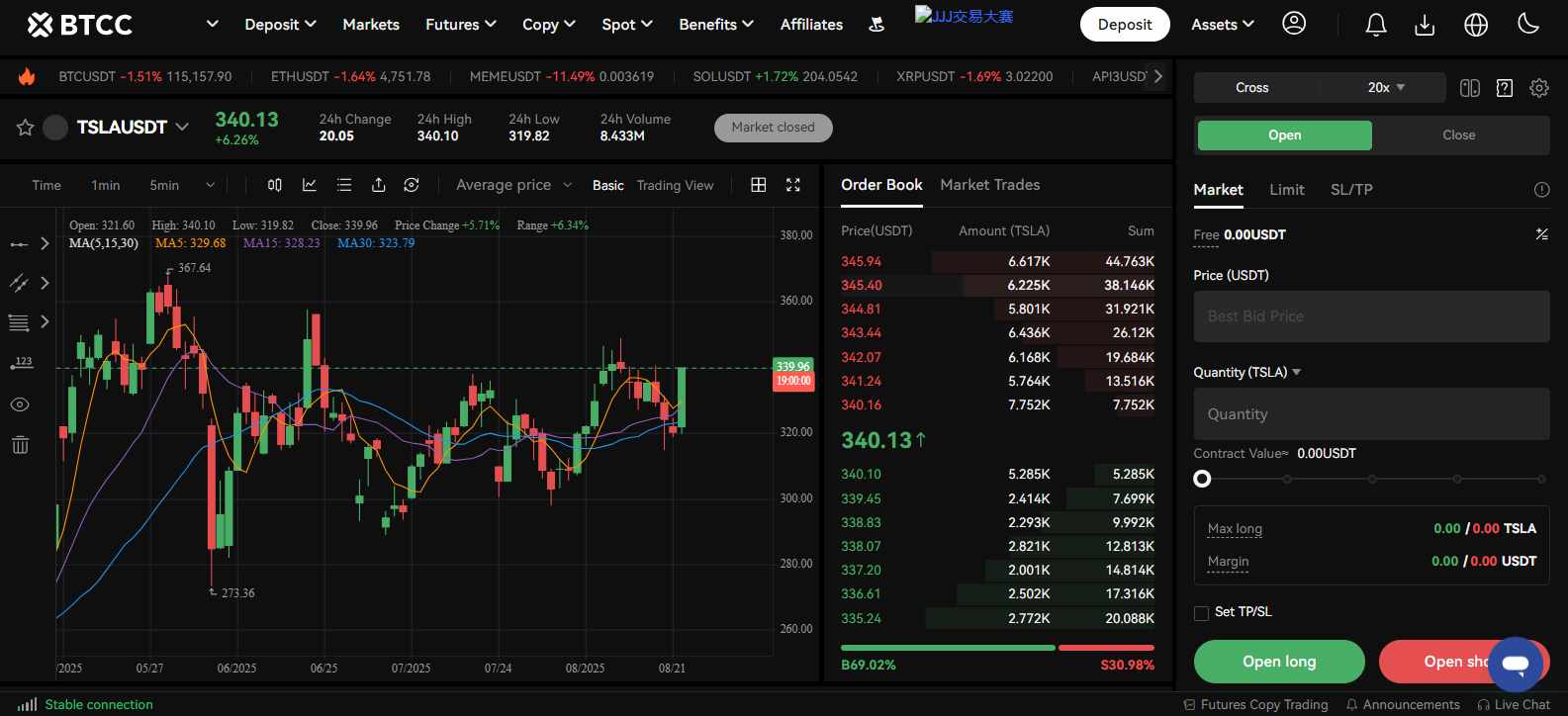Viewport: 1568px width, 716px height.
Task: Switch to the Market Trades tab
Action: [x=989, y=185]
